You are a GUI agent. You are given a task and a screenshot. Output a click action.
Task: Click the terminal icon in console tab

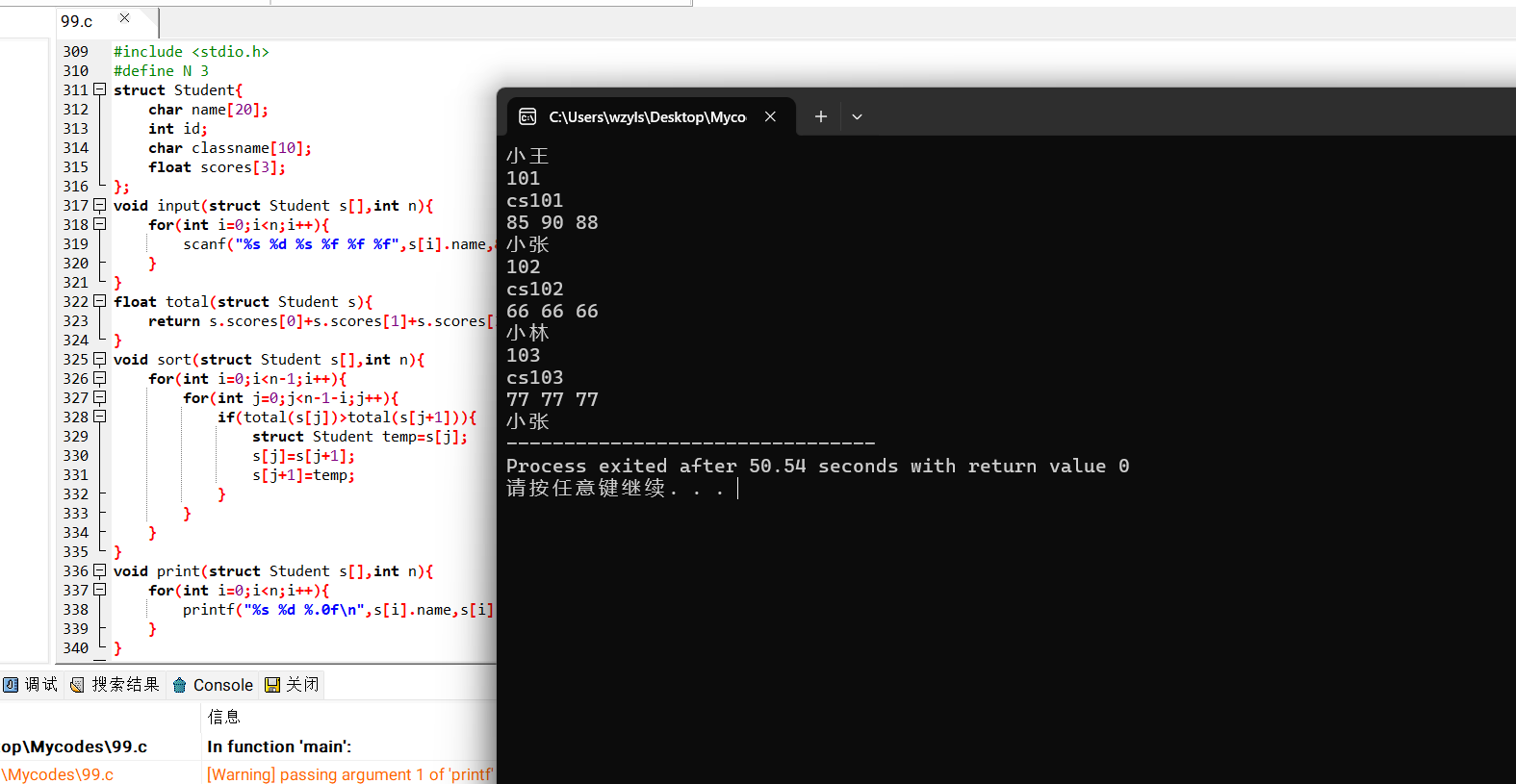click(x=527, y=116)
